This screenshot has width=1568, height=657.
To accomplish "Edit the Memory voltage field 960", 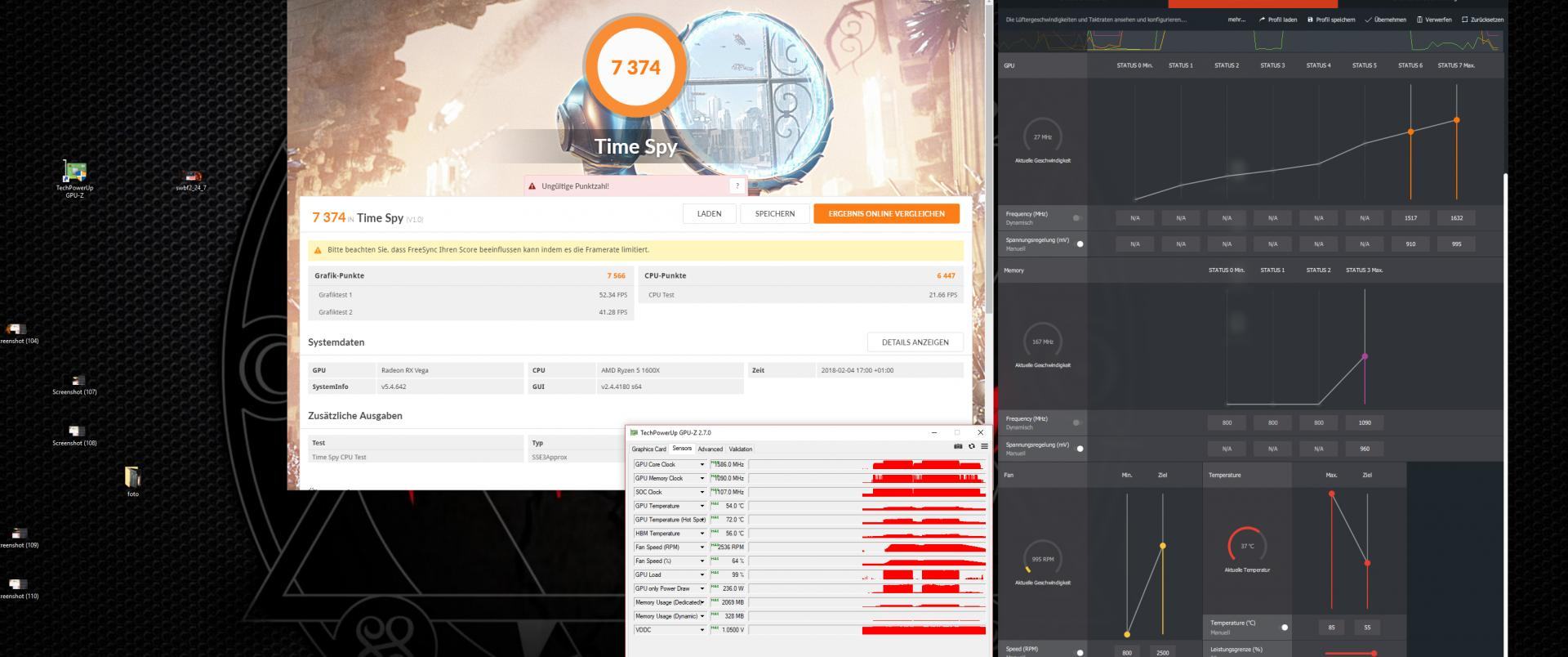I will (x=1365, y=449).
